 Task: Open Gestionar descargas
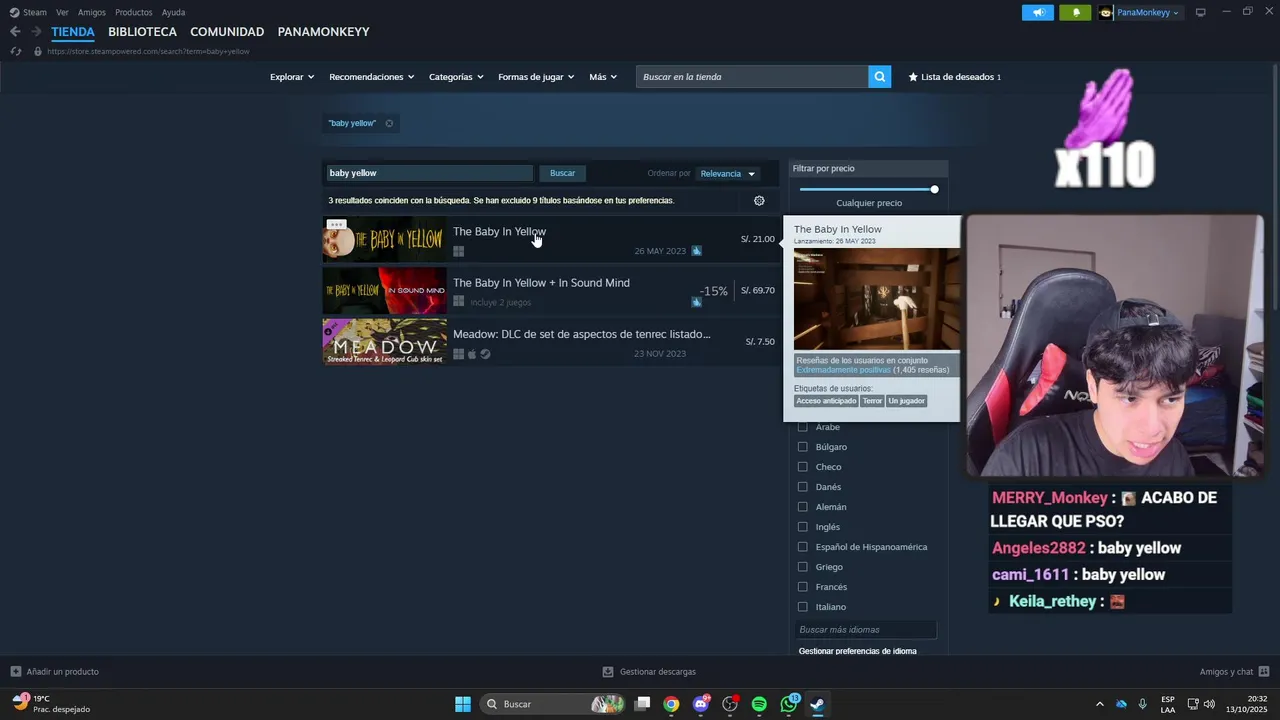(x=649, y=672)
